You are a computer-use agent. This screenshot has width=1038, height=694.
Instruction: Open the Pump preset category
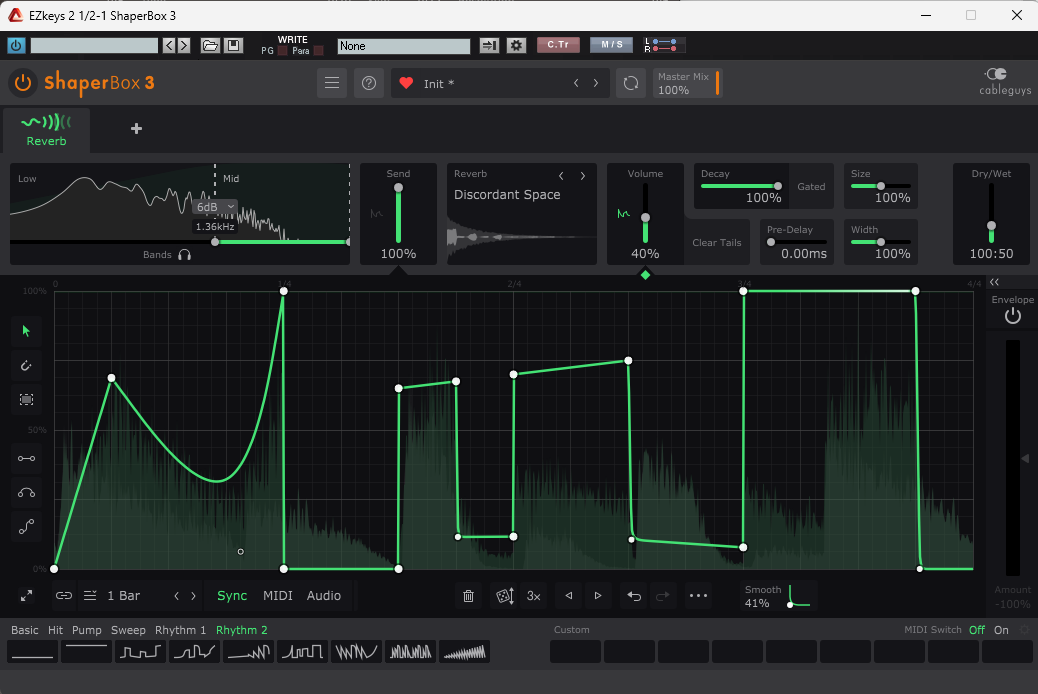[x=87, y=630]
